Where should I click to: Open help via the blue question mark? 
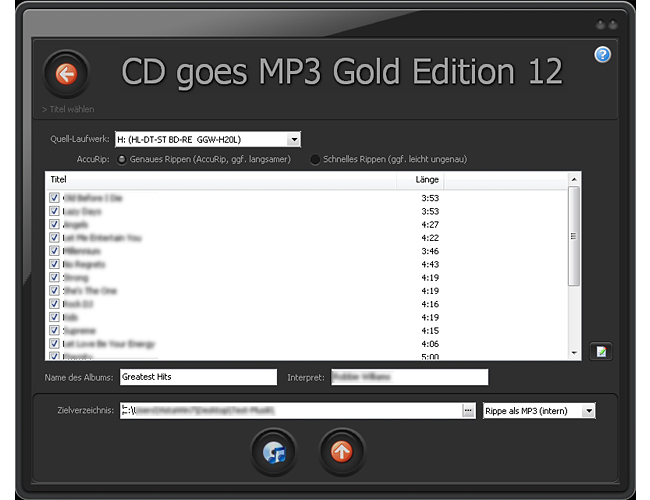(x=602, y=54)
